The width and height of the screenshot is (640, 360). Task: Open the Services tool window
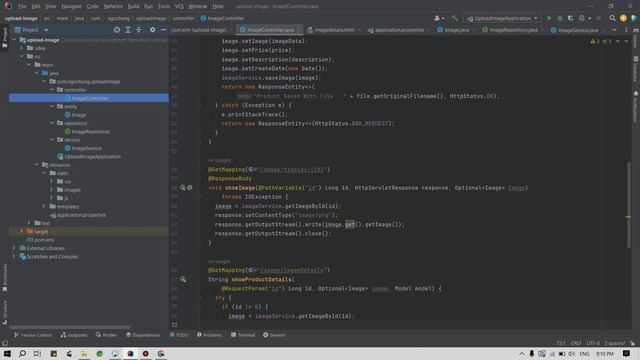tap(274, 335)
